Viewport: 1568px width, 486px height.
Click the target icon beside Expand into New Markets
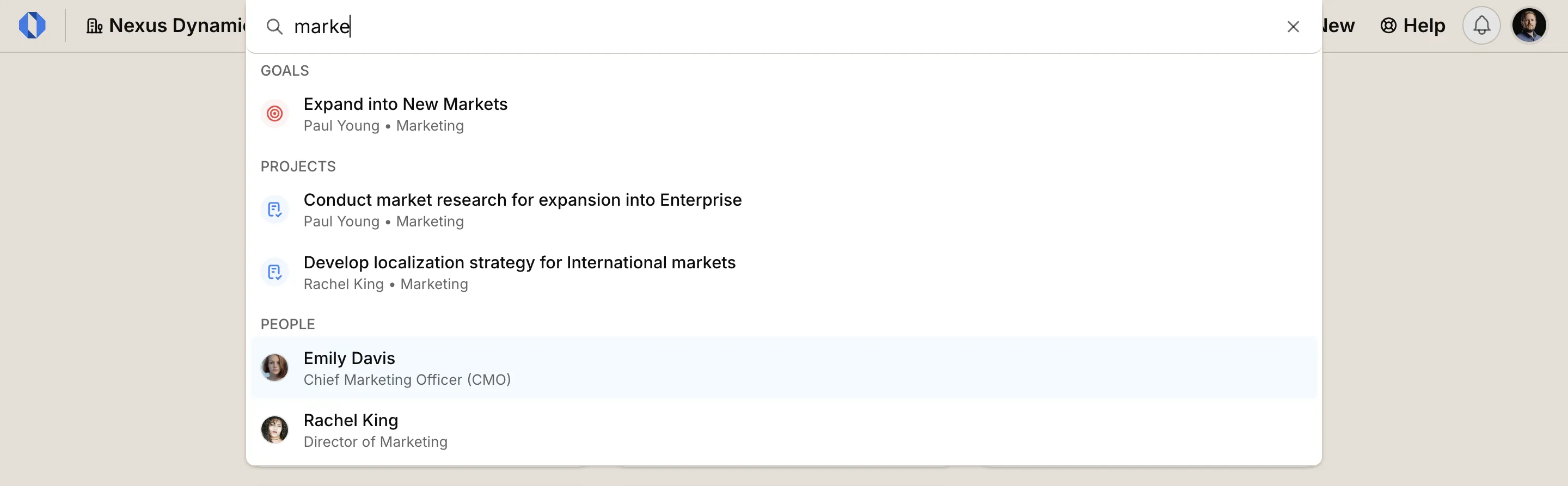(x=274, y=114)
